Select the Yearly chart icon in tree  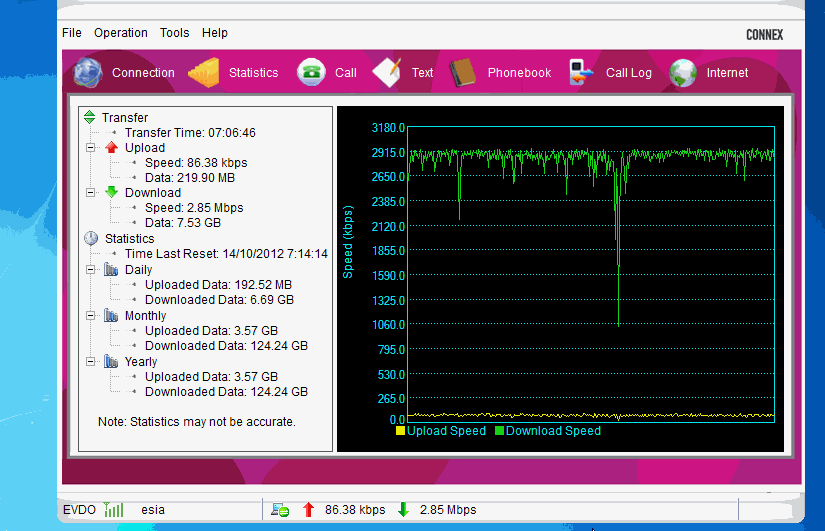point(111,361)
